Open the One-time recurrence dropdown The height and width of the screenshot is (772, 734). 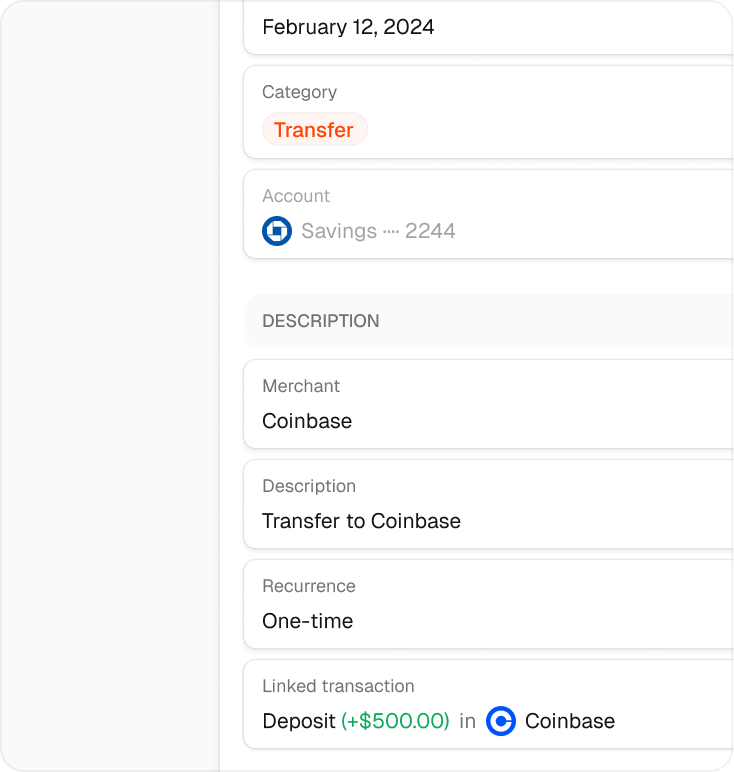tap(307, 621)
